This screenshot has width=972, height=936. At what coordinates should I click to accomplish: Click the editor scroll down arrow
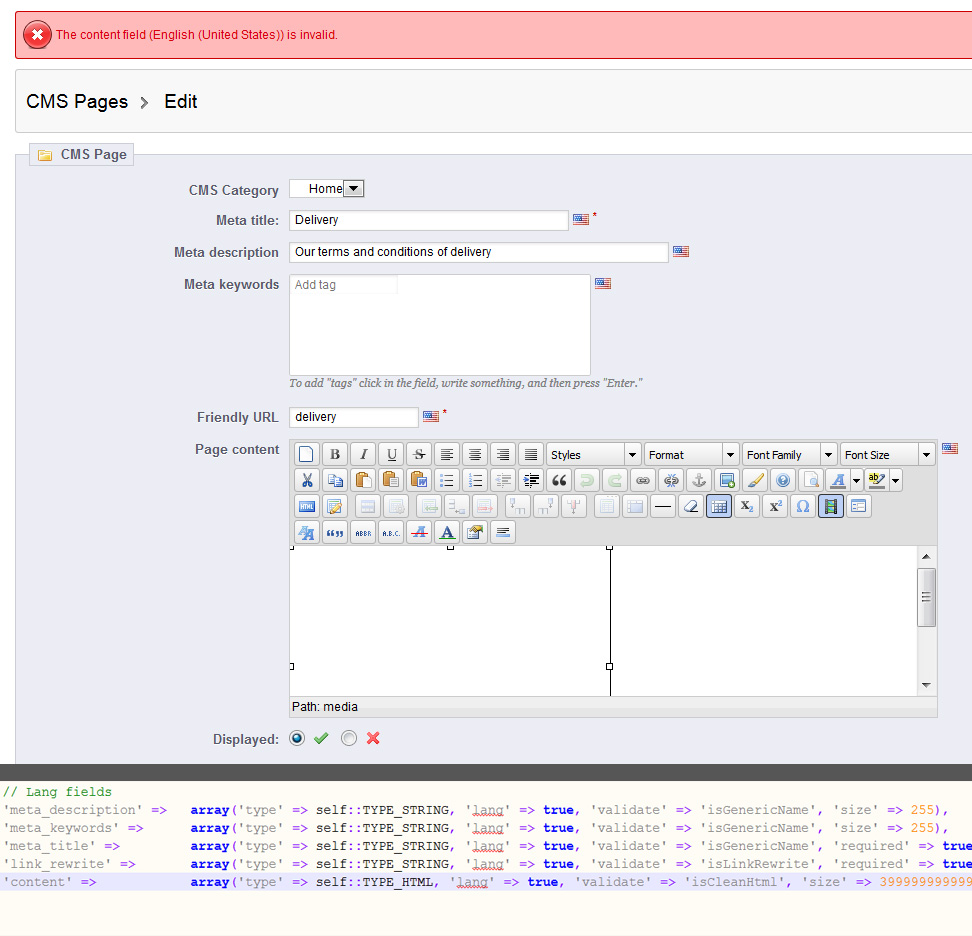[926, 685]
